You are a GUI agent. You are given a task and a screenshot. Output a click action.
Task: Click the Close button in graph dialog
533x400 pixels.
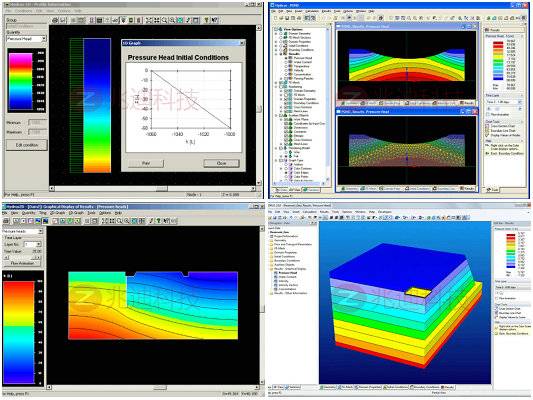(221, 163)
